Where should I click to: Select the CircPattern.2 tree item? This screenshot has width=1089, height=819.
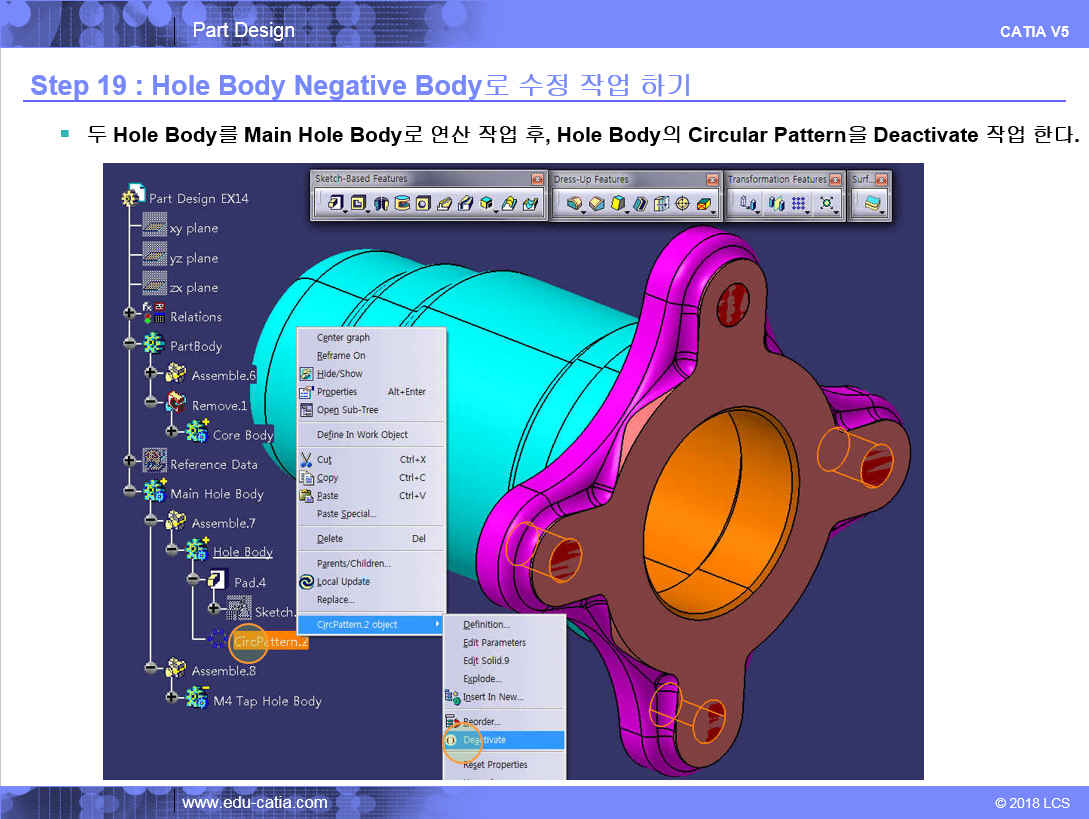(x=270, y=642)
